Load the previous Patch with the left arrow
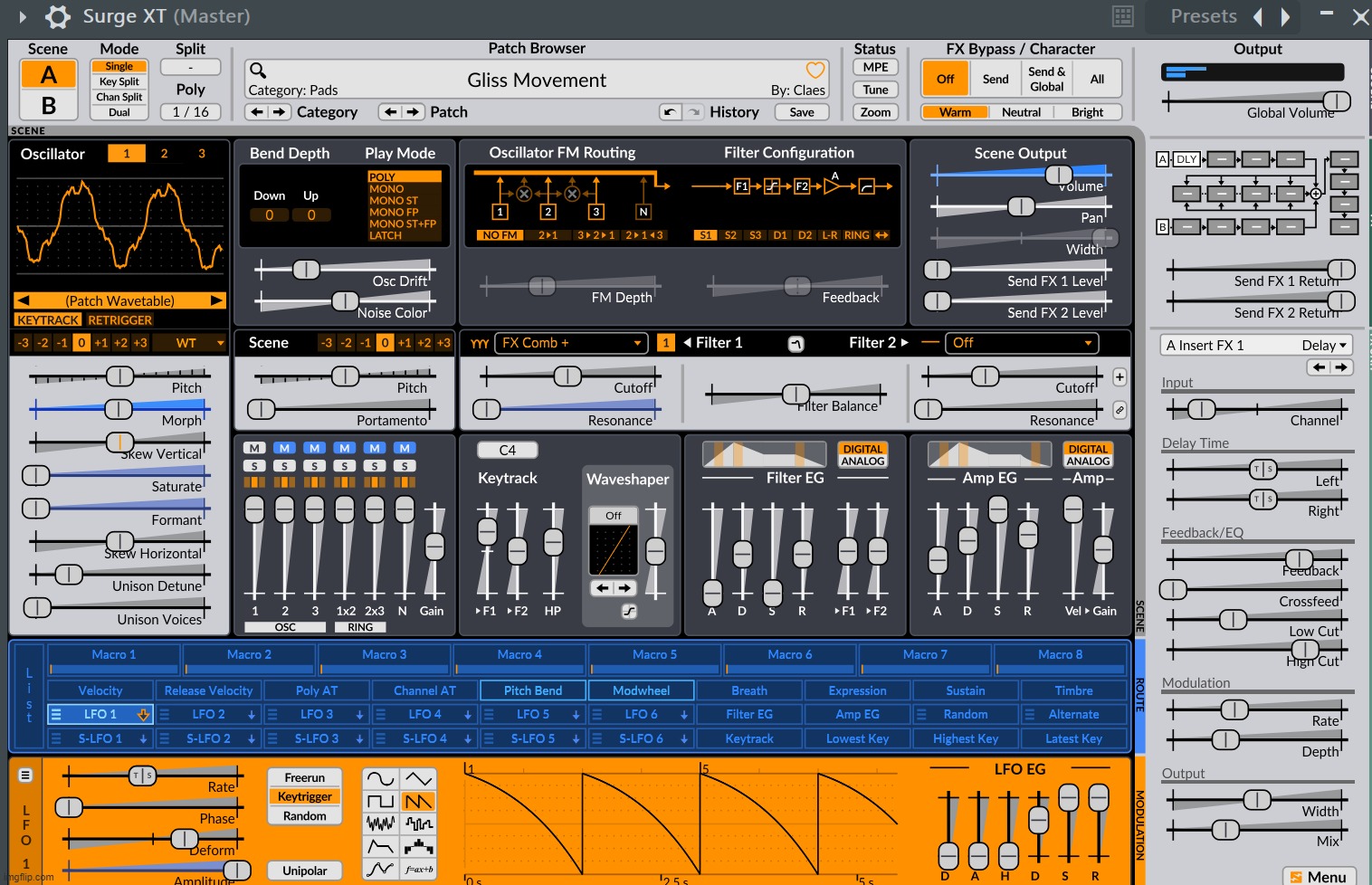The width and height of the screenshot is (1372, 885). 391,112
